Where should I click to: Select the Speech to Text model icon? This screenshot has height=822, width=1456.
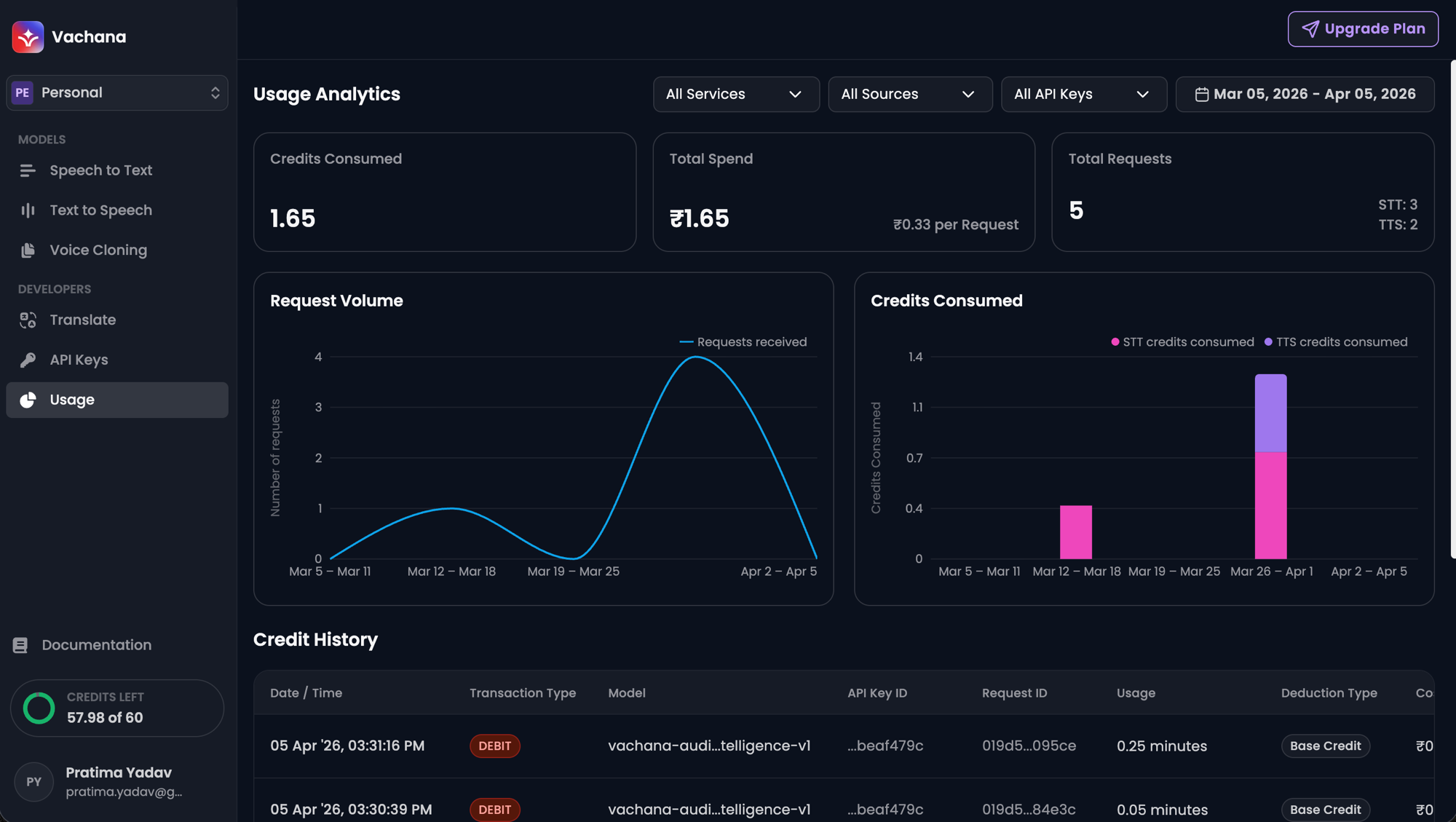(x=27, y=170)
